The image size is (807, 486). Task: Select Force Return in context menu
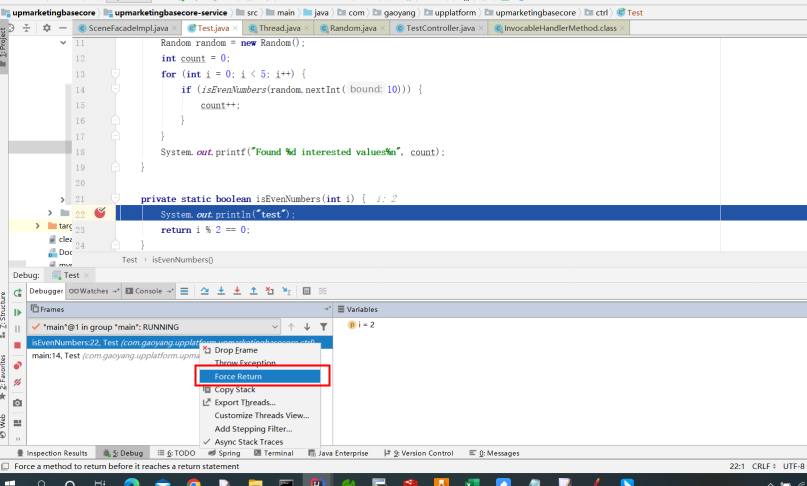coord(260,376)
